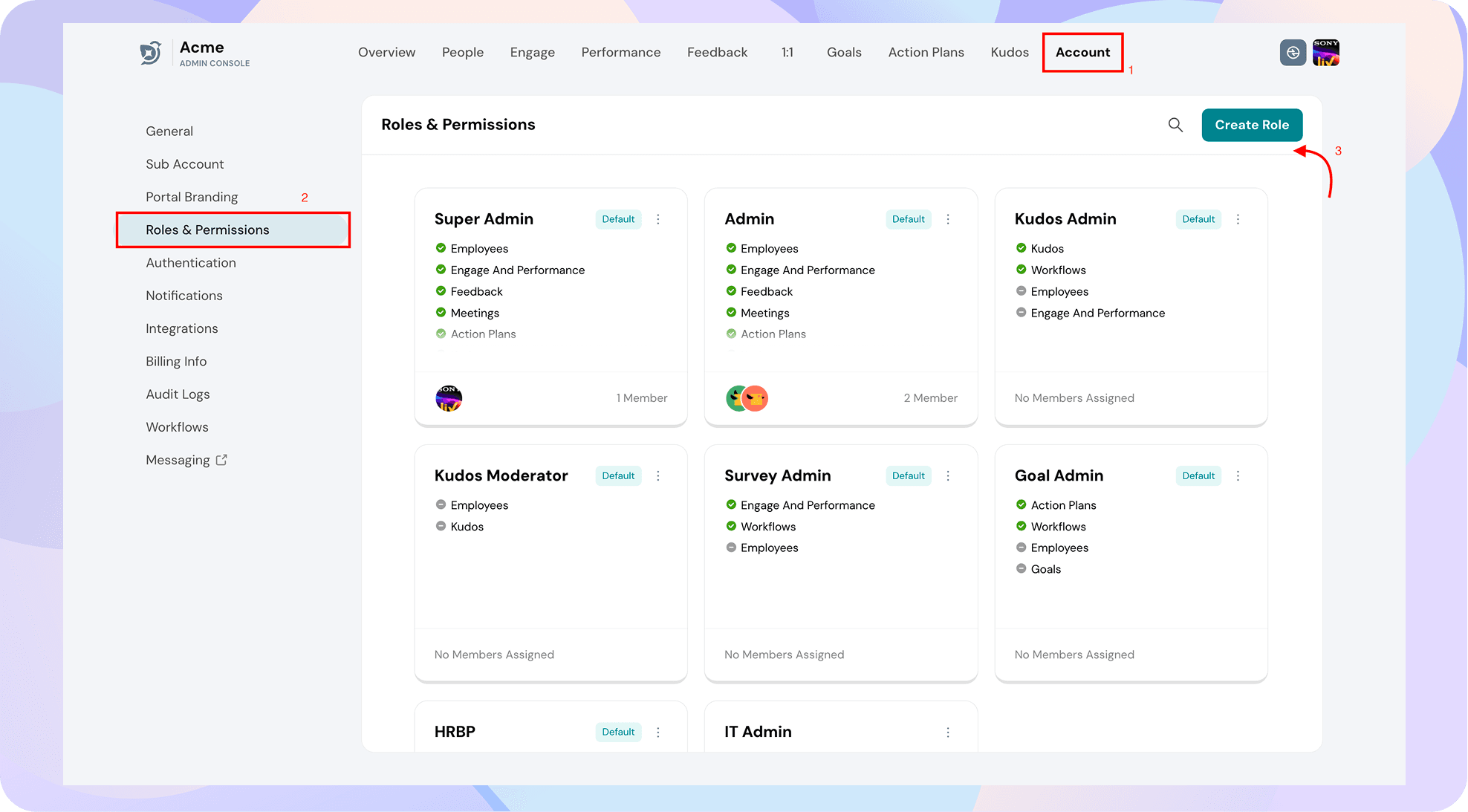Click green check icon beside Goal Admin Action Plans
The width and height of the screenshot is (1468, 812).
pos(1021,505)
